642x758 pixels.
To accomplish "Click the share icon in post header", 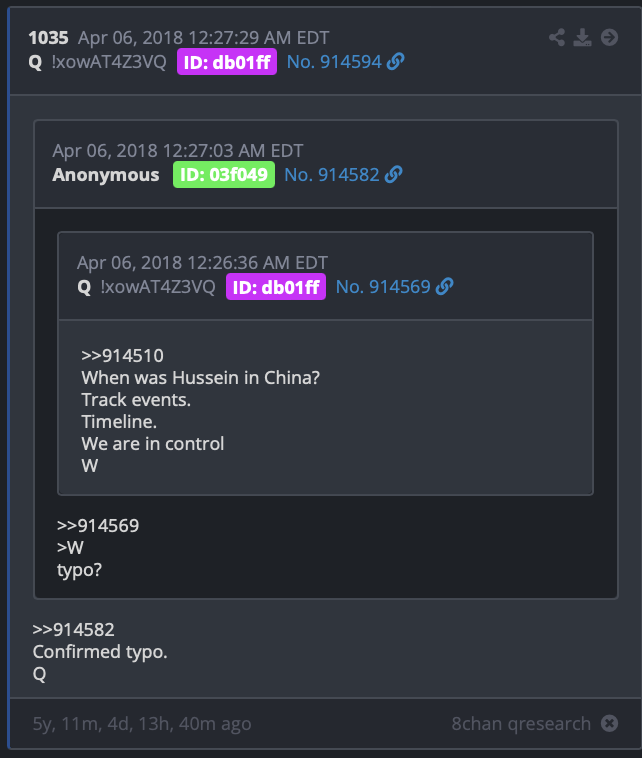I will pos(557,37).
